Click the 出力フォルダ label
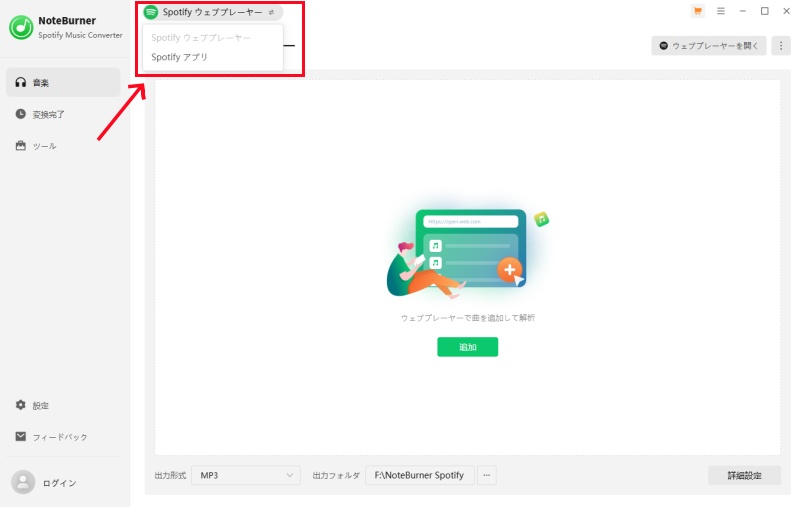 (x=336, y=475)
